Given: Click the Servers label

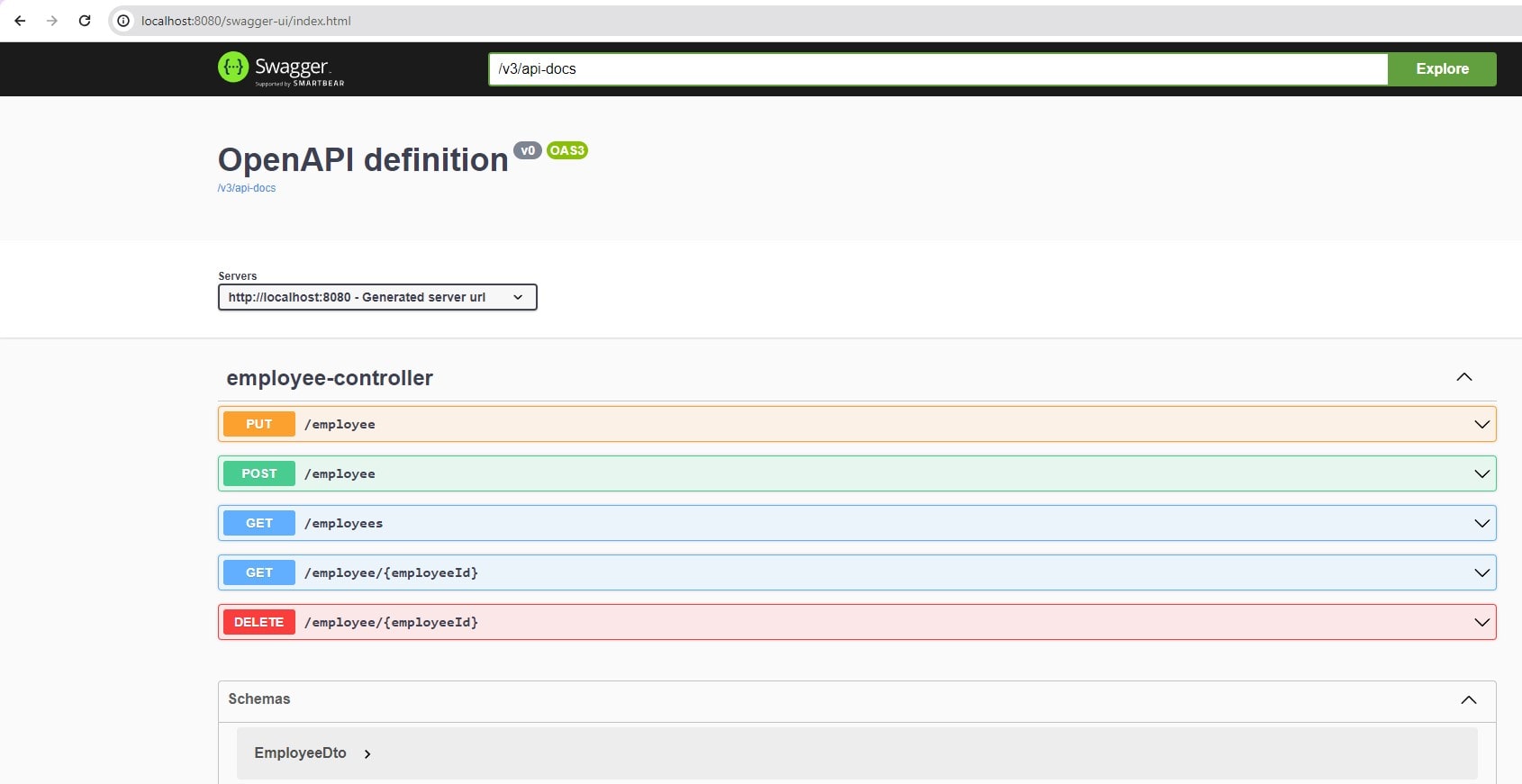Looking at the screenshot, I should point(238,276).
